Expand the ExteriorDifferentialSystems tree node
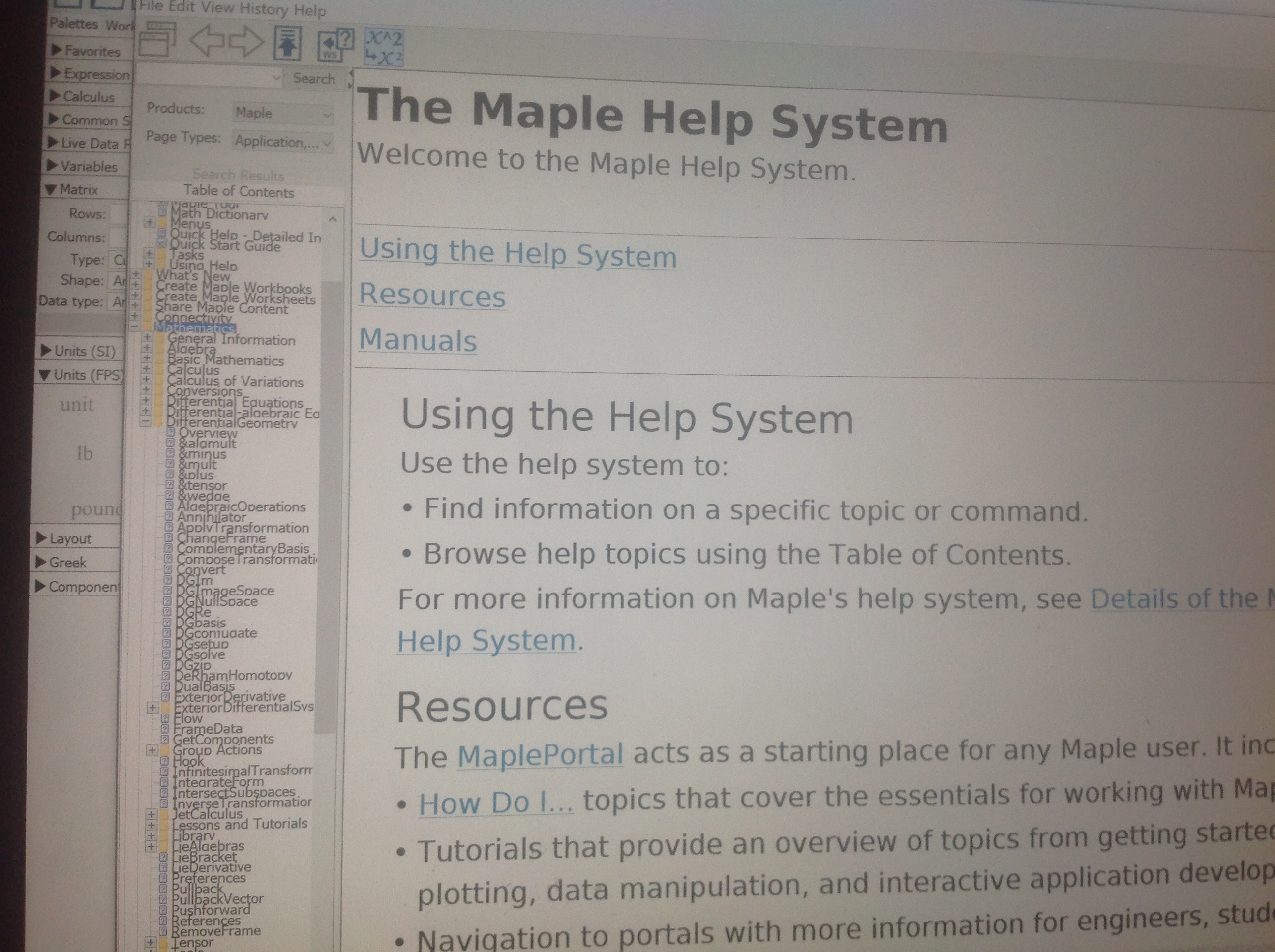The width and height of the screenshot is (1275, 952). click(153, 707)
